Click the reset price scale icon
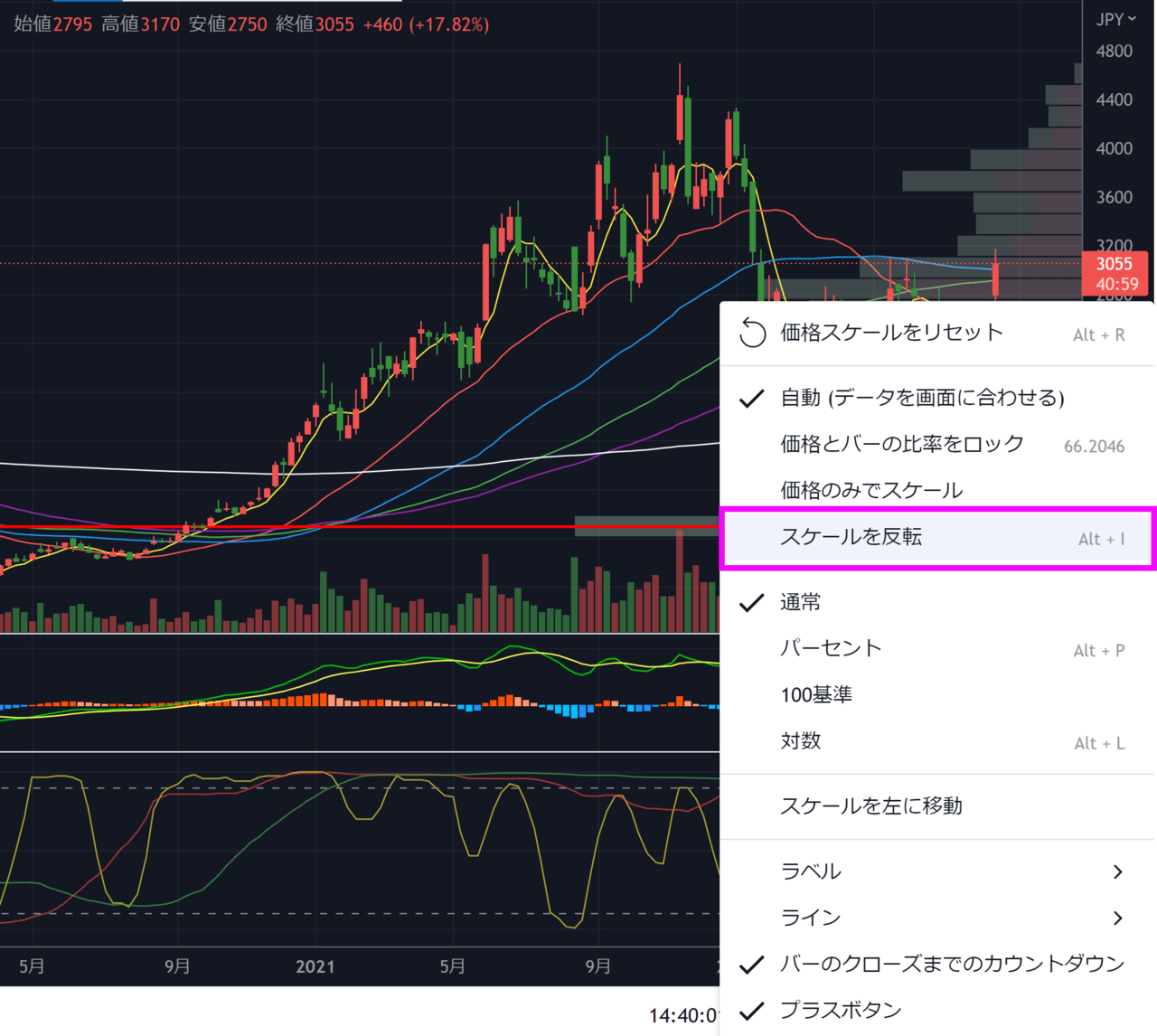Image resolution: width=1157 pixels, height=1036 pixels. (752, 333)
